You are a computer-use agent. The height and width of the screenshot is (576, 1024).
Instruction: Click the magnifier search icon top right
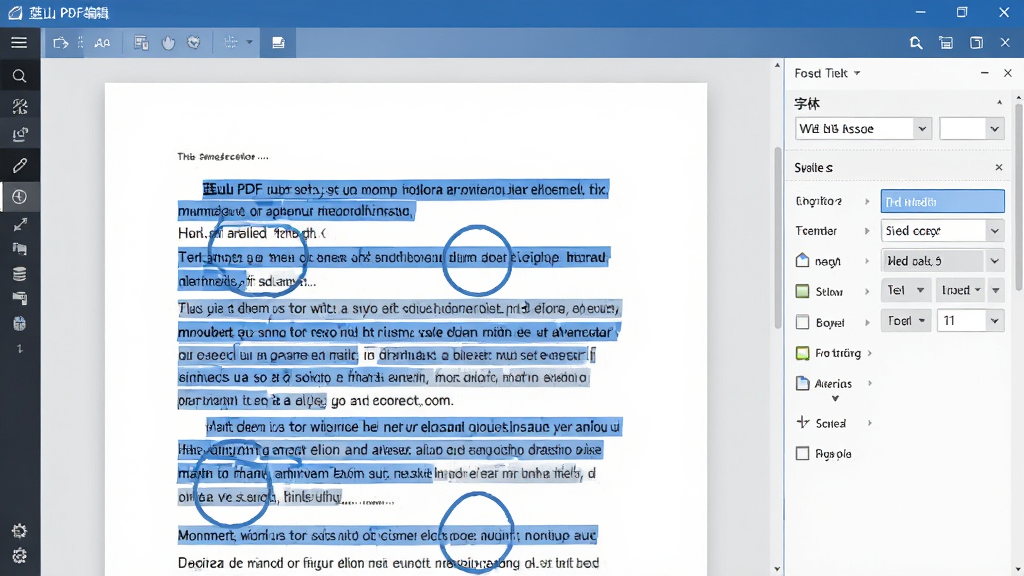(x=916, y=43)
